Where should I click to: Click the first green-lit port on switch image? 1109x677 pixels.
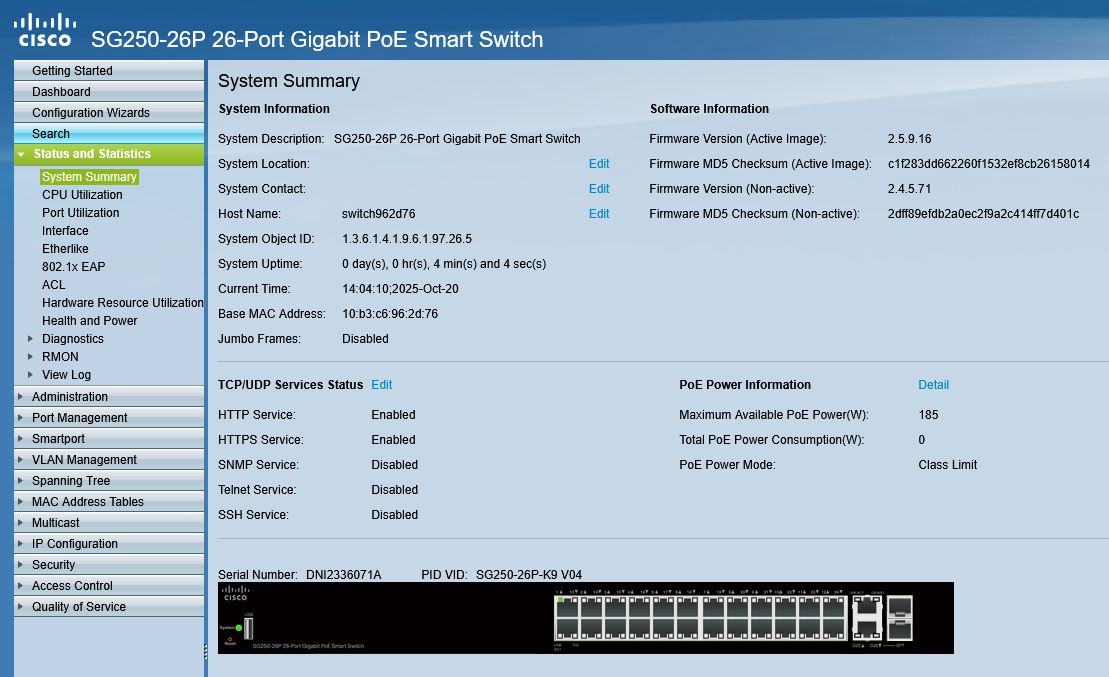point(568,607)
